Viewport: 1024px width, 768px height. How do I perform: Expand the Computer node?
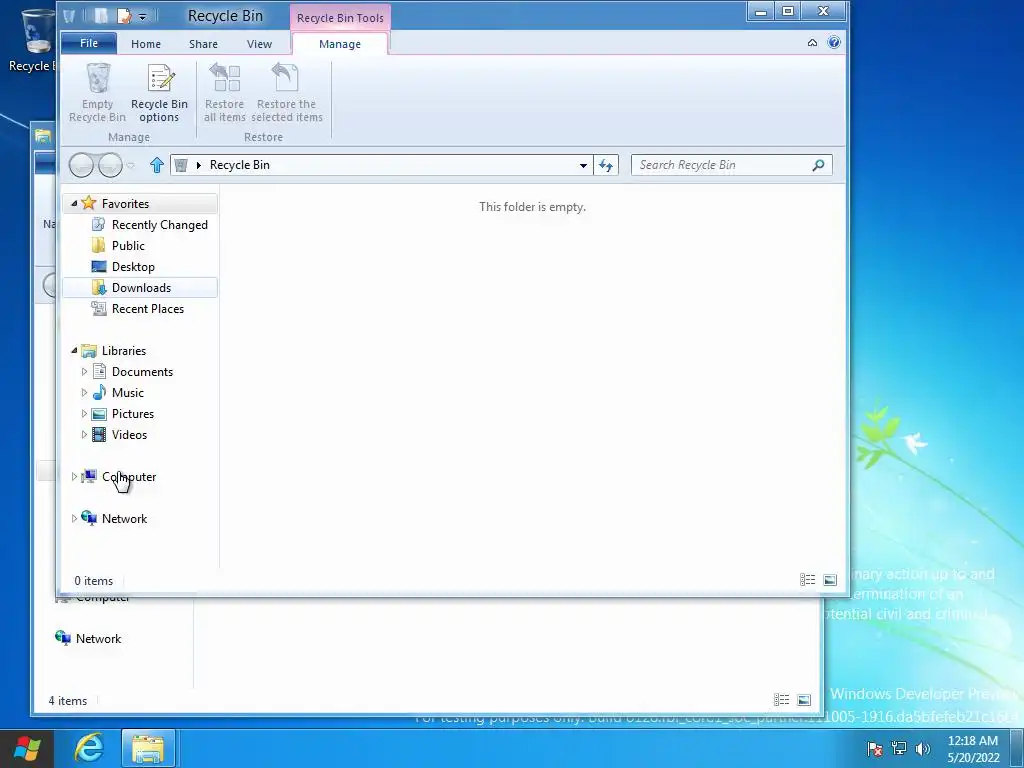point(74,477)
